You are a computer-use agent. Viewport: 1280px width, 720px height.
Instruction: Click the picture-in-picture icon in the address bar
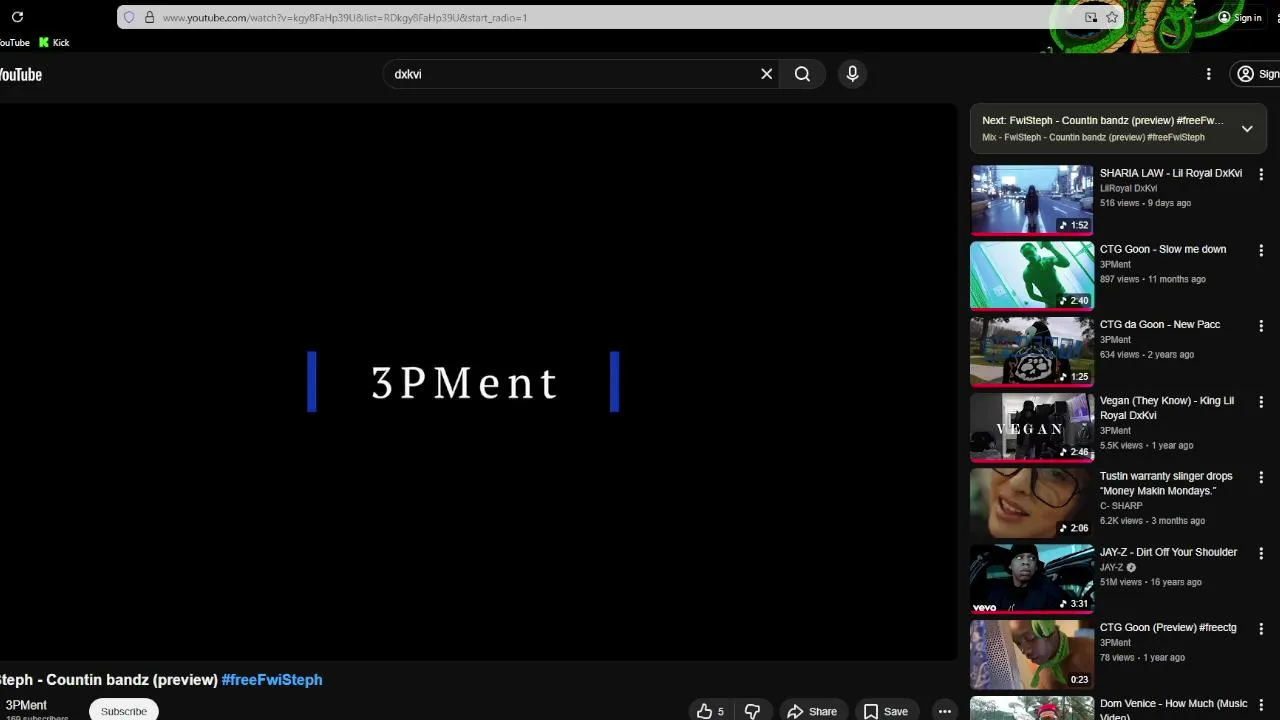click(x=1091, y=17)
